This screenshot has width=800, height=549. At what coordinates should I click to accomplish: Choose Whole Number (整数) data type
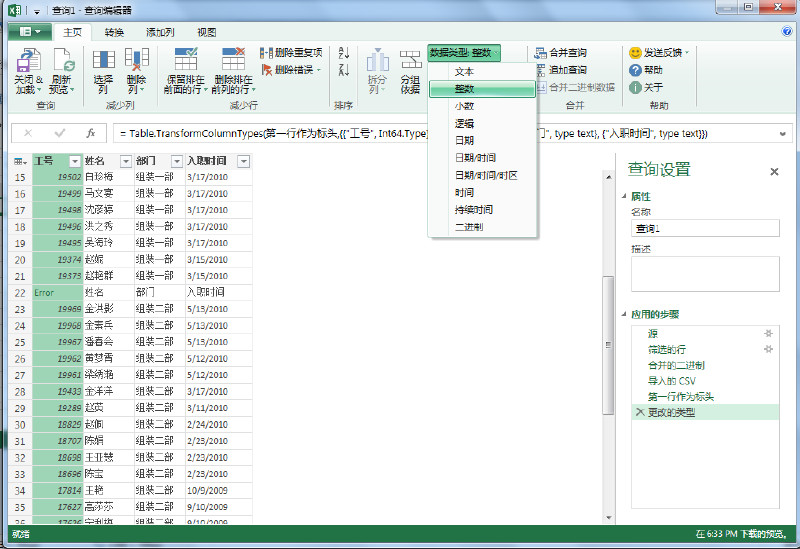pyautogui.click(x=482, y=89)
